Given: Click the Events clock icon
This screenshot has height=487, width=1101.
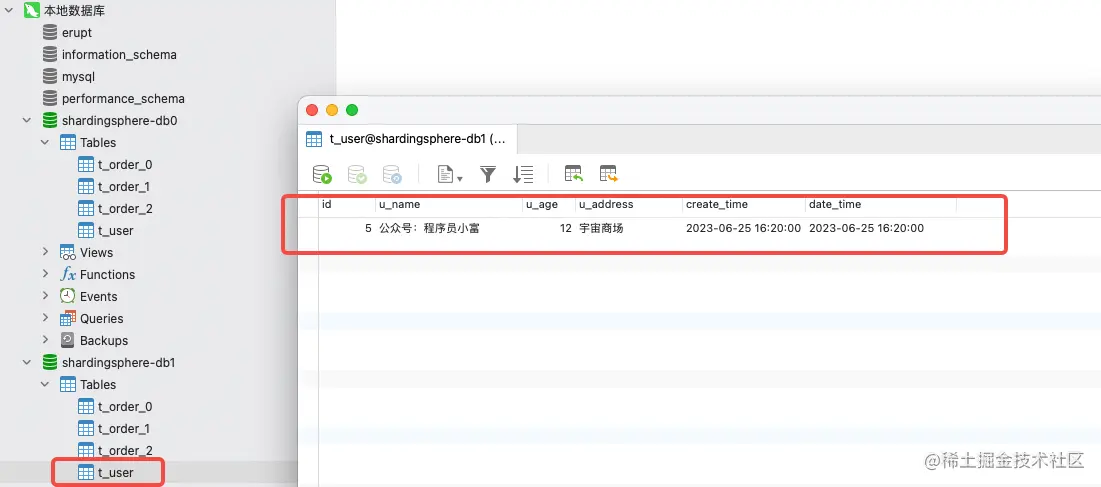Looking at the screenshot, I should click(x=67, y=296).
